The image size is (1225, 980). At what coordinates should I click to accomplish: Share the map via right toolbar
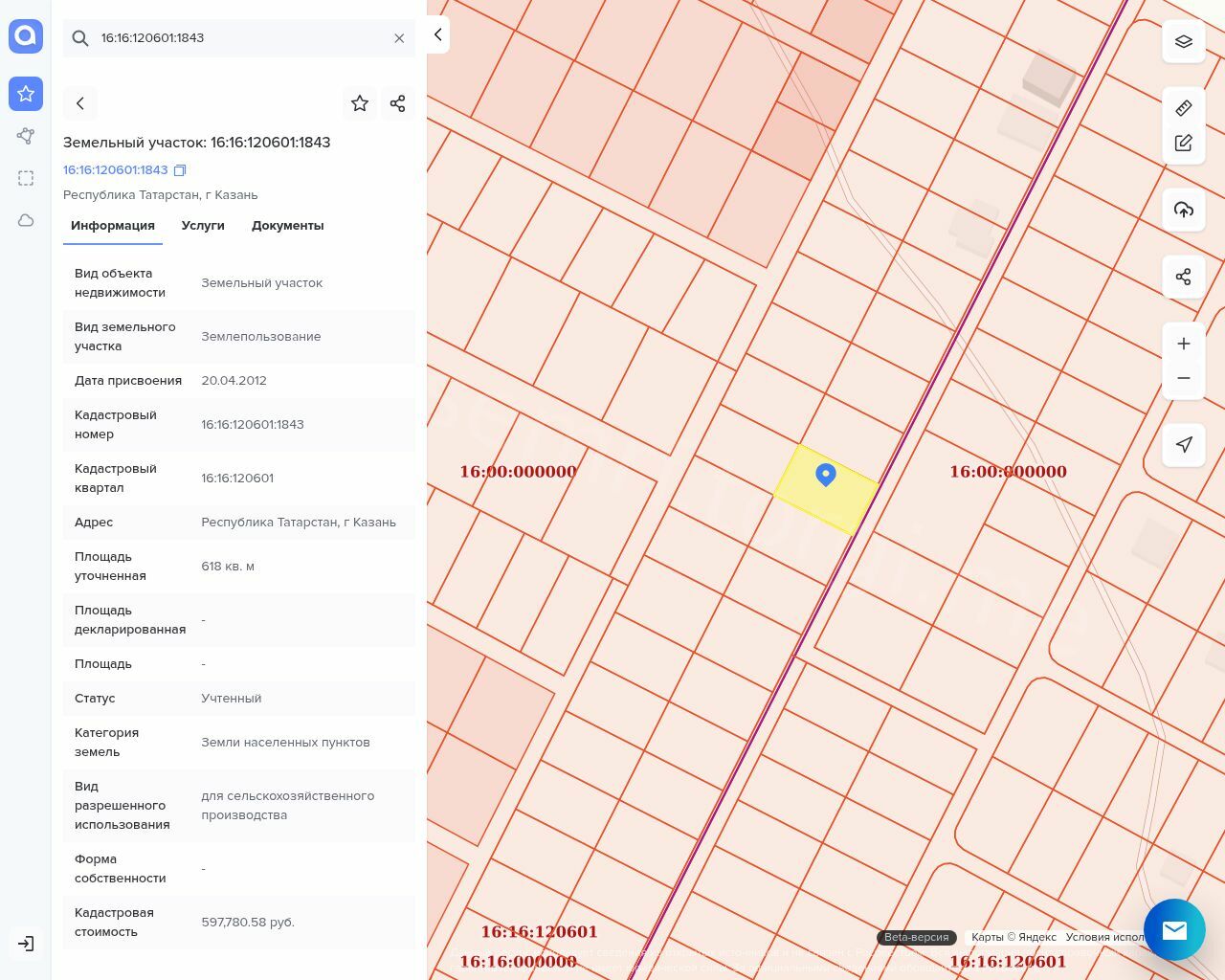(1184, 277)
